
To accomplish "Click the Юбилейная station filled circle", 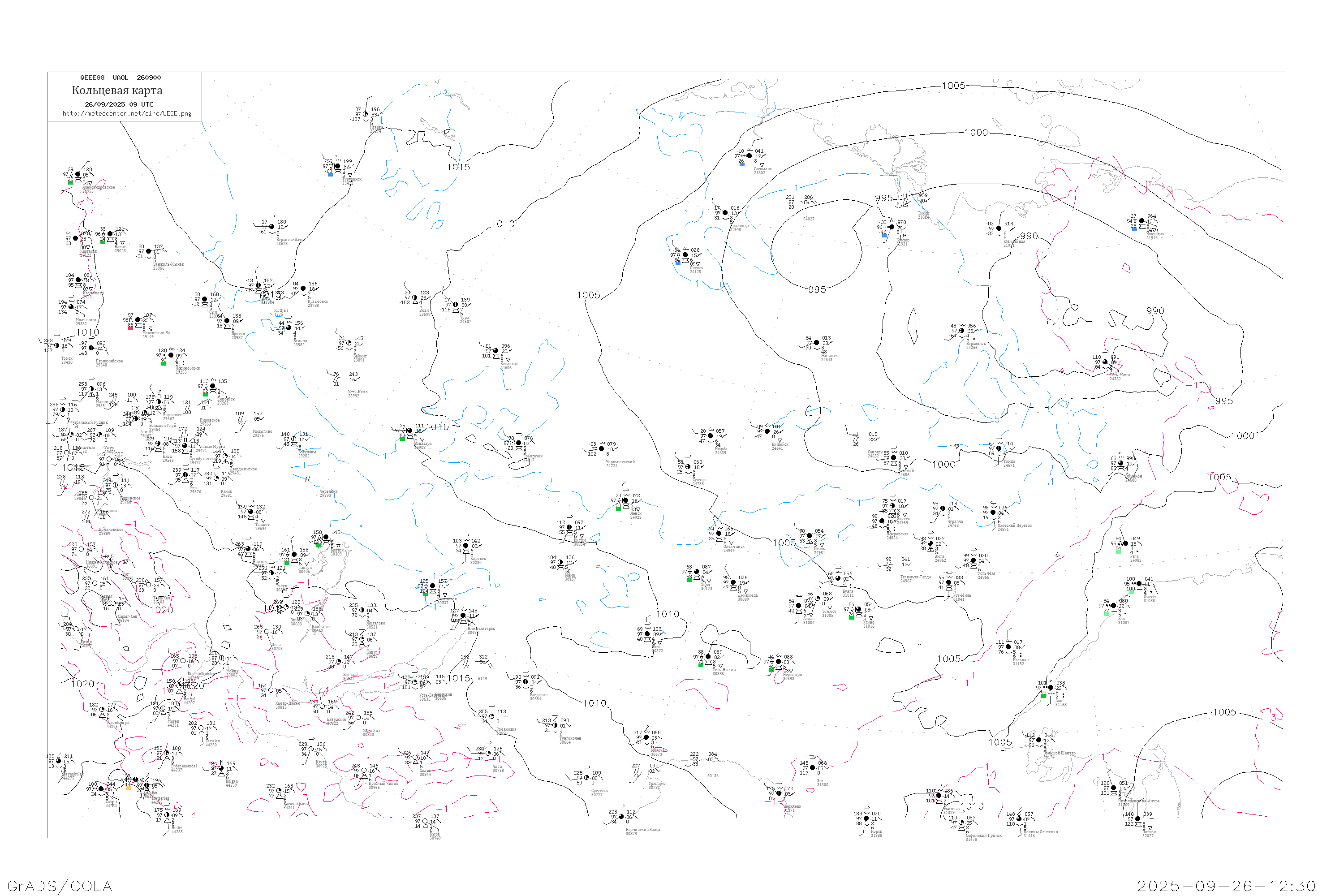I will pos(999,228).
